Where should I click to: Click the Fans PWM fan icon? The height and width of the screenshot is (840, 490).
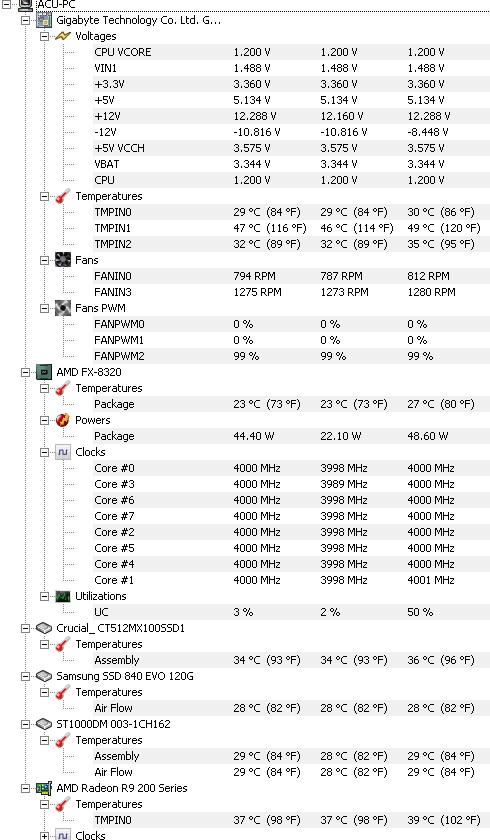[x=63, y=308]
